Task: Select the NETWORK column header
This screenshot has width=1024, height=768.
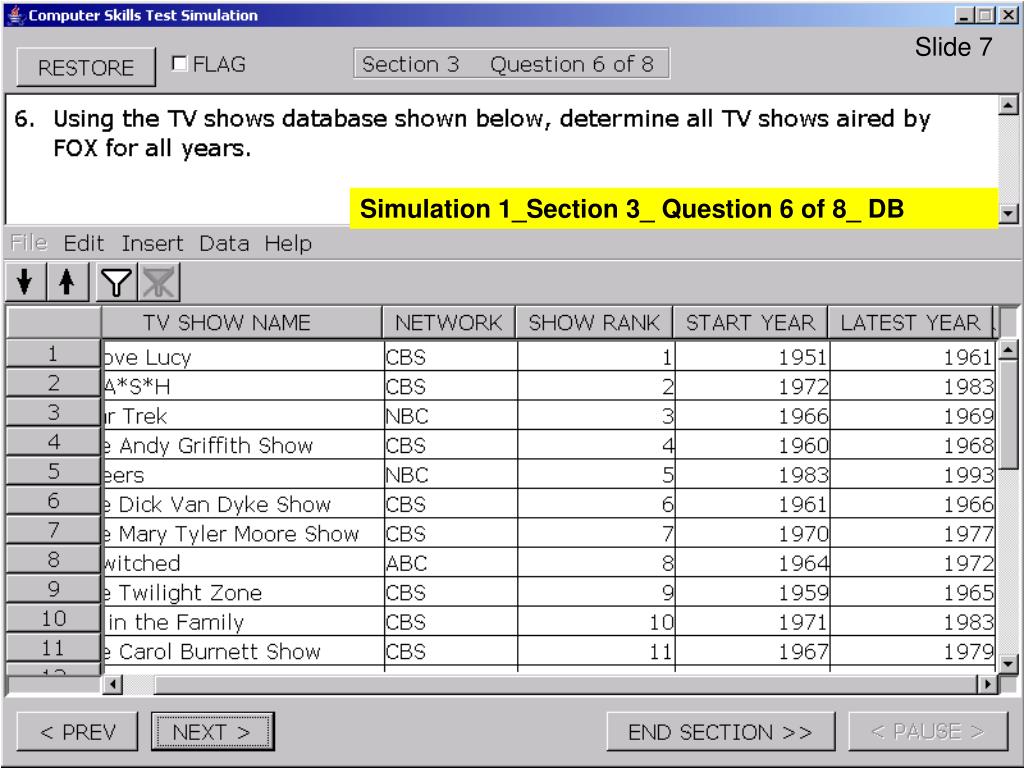Action: click(x=449, y=323)
